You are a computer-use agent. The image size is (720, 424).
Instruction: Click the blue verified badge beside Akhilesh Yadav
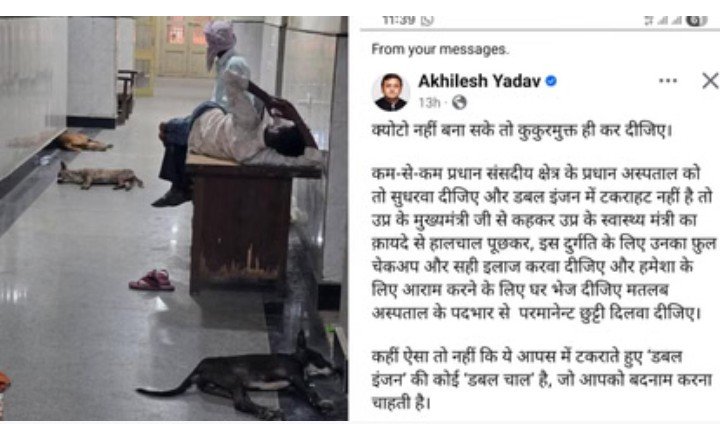pos(551,81)
